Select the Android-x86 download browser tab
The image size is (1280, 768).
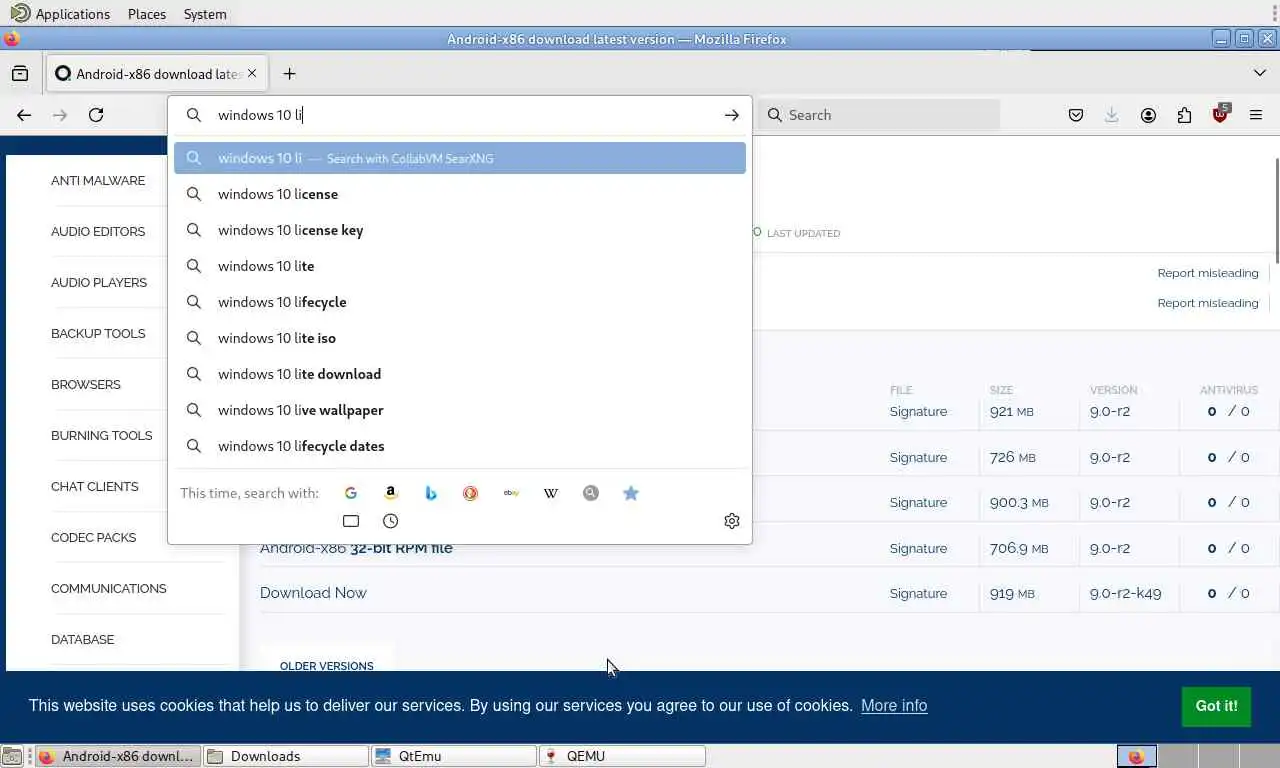tap(157, 73)
